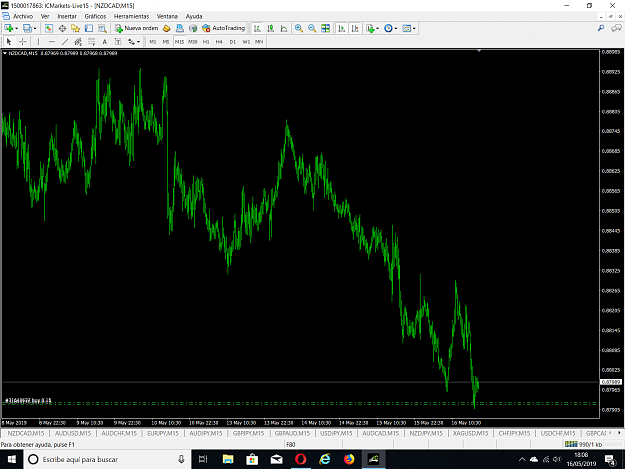Toggle the AutoTrading button
Screen dimensions: 625x469
point(224,28)
